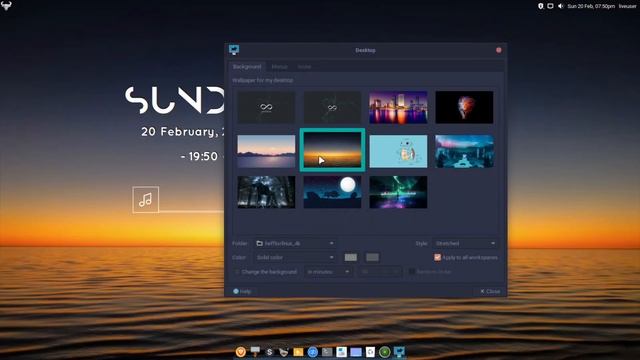
Task: Enable Change the background checkbox
Action: pos(237,272)
